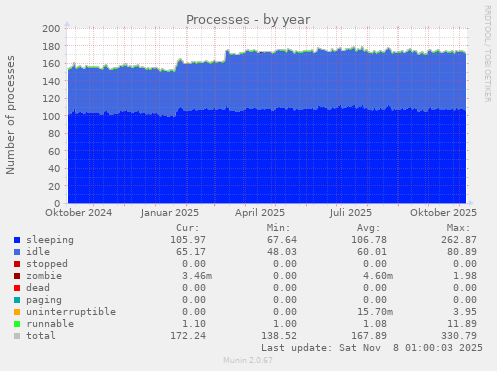The height and width of the screenshot is (371, 497).
Task: Click the chart title 'Processes - by year'
Action: pos(248,20)
